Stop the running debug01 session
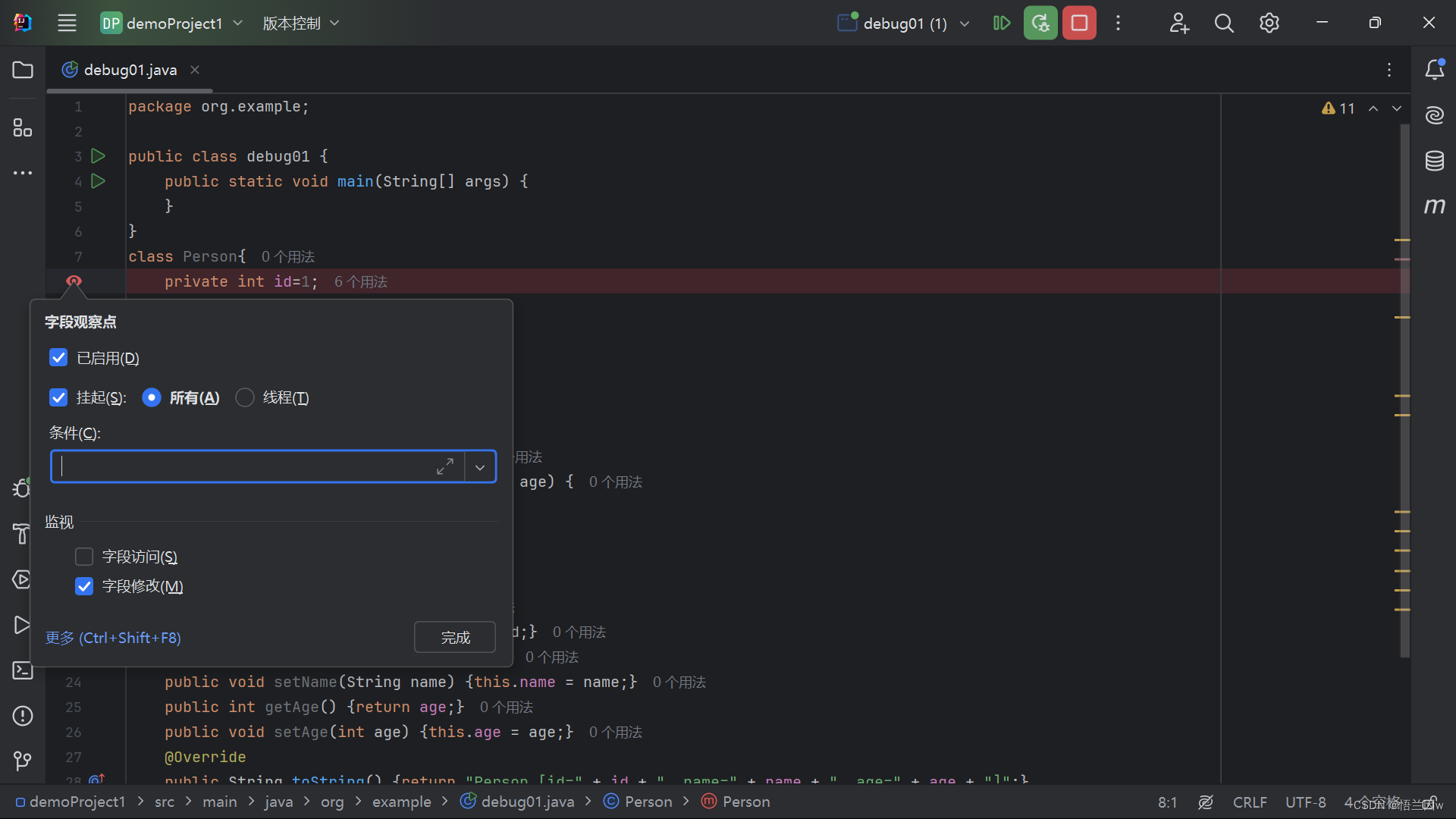The height and width of the screenshot is (819, 1456). (x=1079, y=23)
